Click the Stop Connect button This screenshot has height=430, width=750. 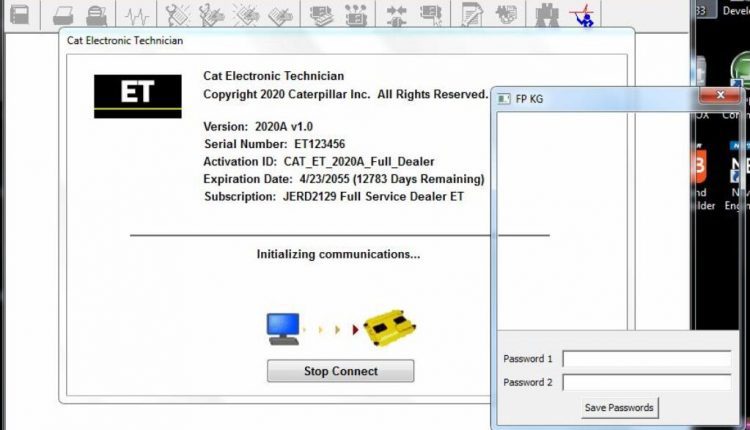point(341,371)
